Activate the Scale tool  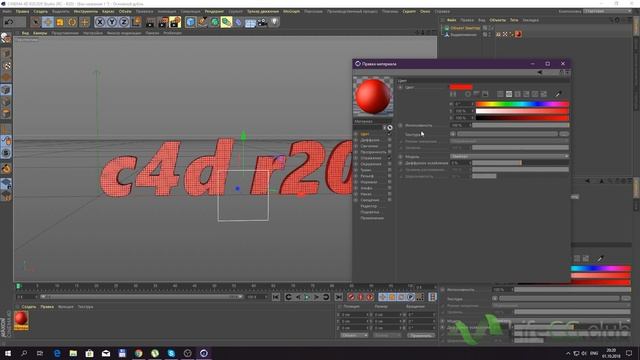[60, 22]
